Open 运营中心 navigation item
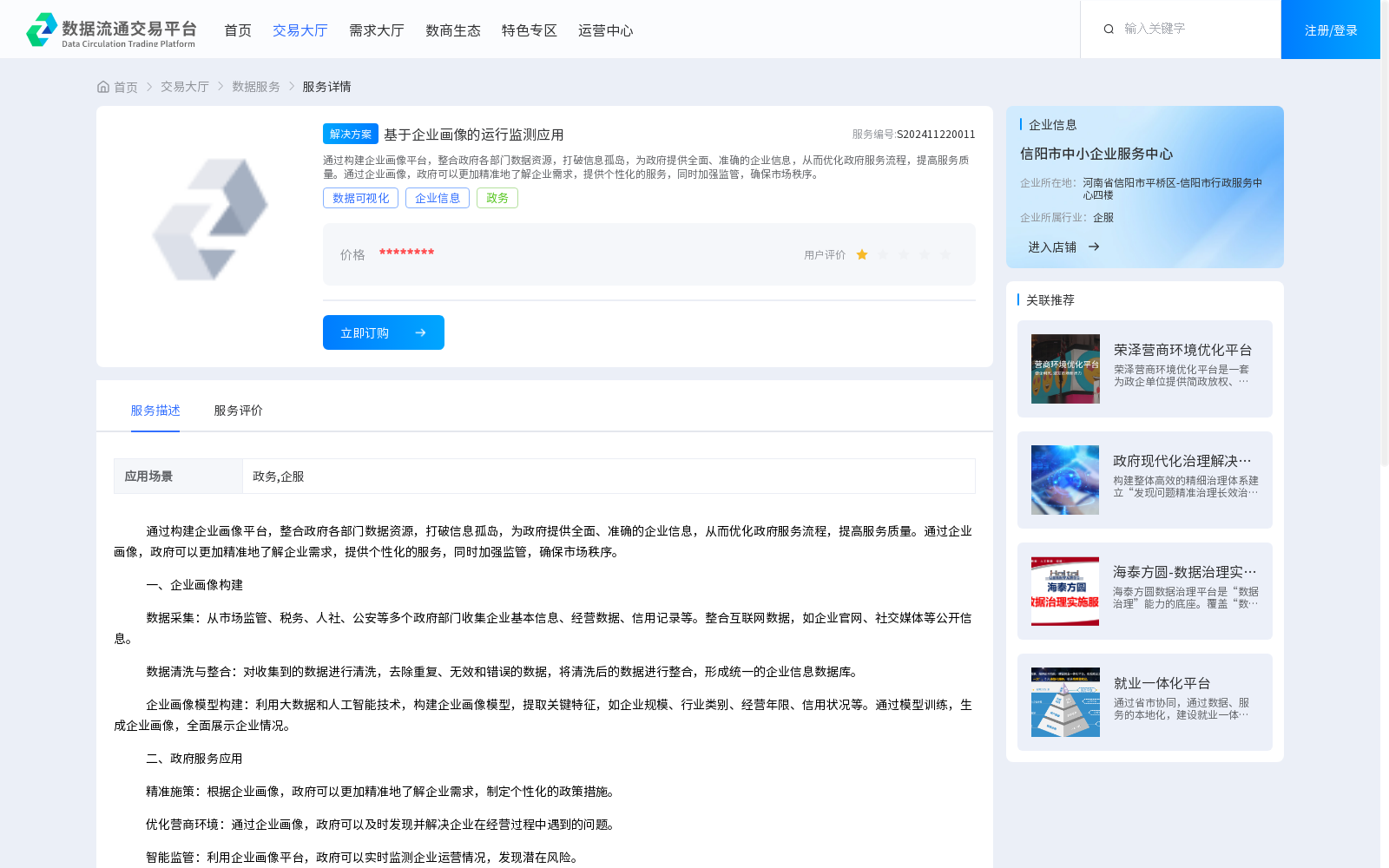 [606, 30]
